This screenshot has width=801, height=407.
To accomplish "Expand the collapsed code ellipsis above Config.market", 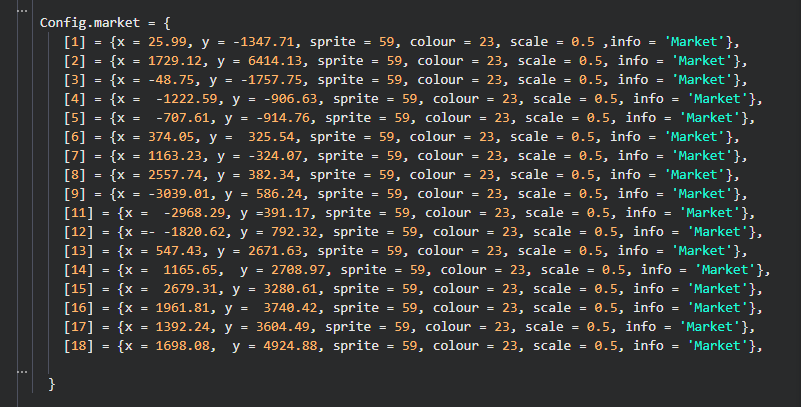I will tap(22, 10).
